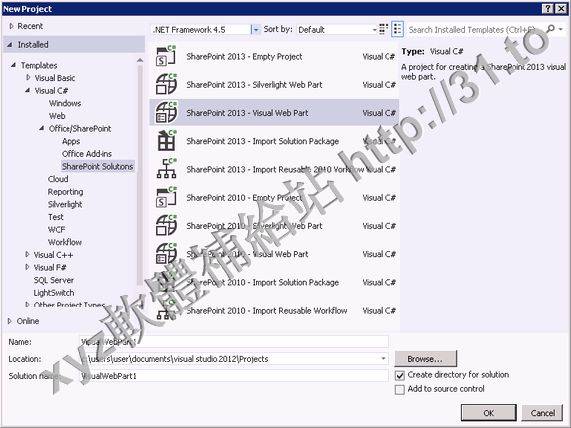Select the WCF category
Screen dimensions: 571x428
tap(56, 229)
